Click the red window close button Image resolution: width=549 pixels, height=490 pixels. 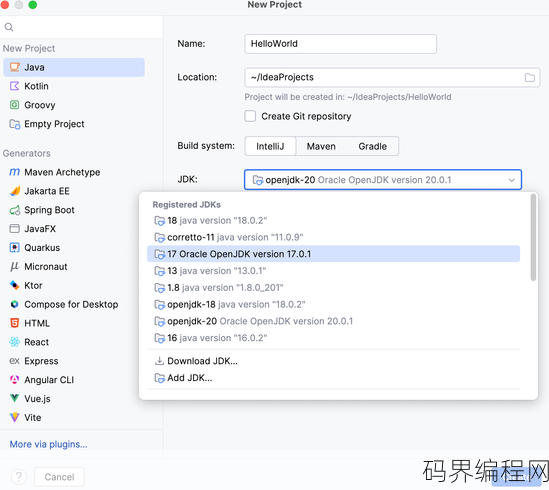click(5, 5)
